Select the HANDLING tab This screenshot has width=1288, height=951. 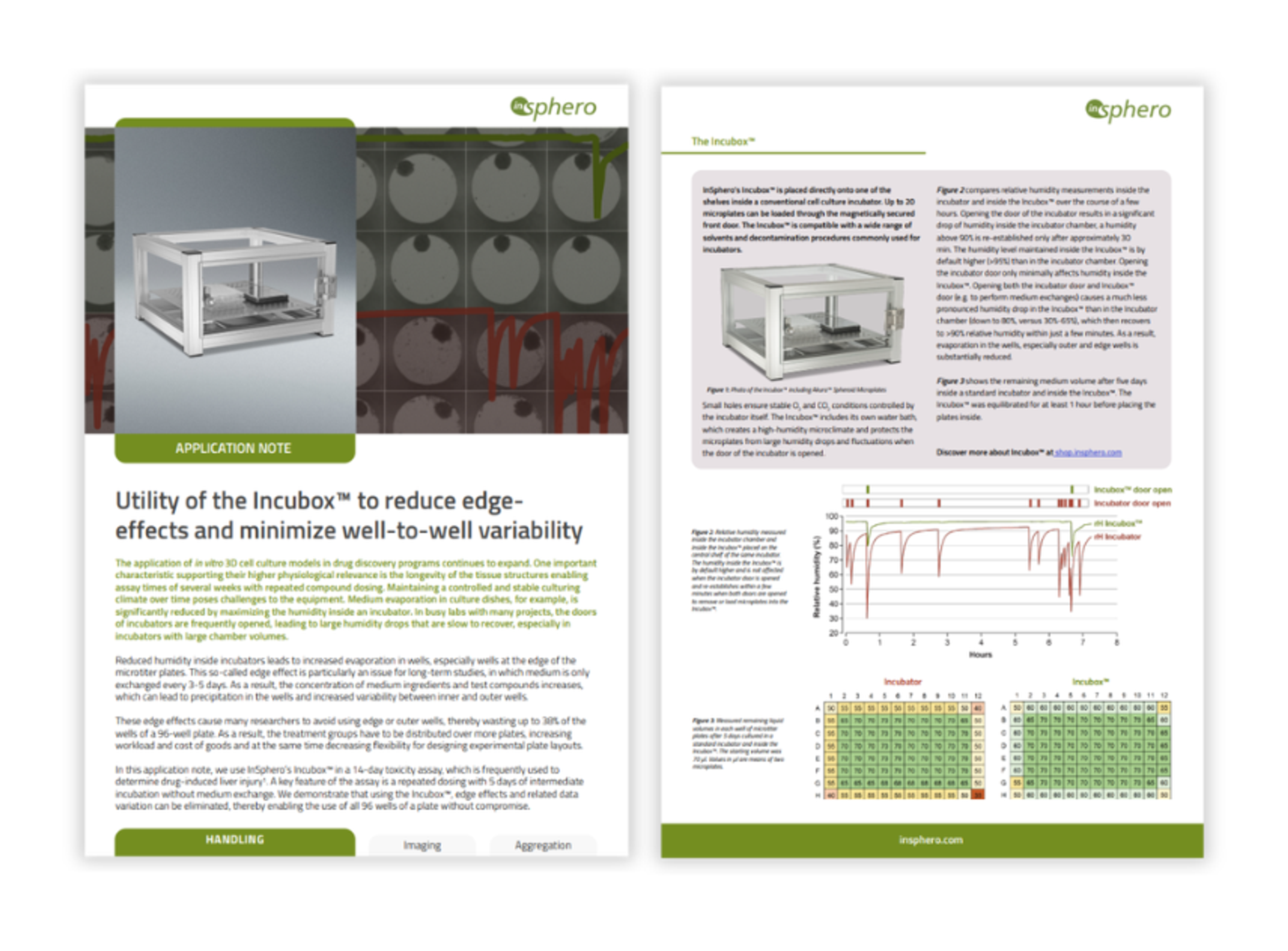pos(235,842)
